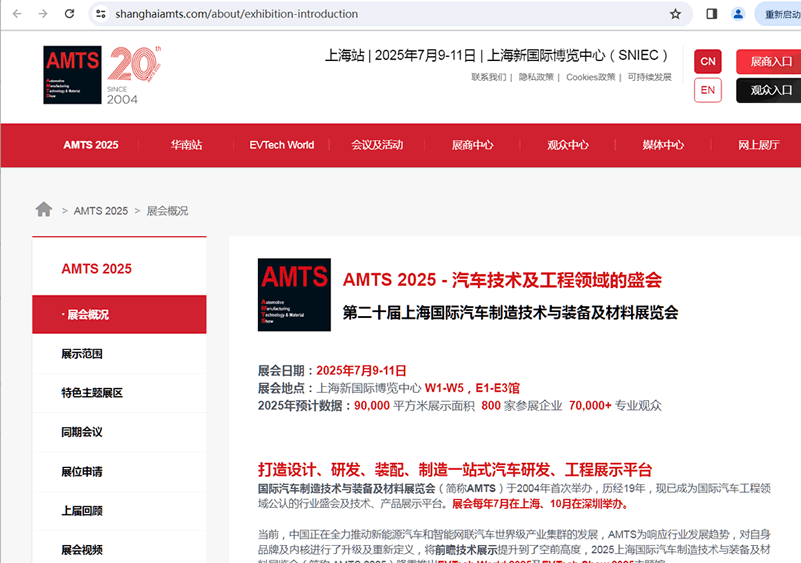
Task: Open 观众中心 navigation menu
Action: click(x=568, y=145)
